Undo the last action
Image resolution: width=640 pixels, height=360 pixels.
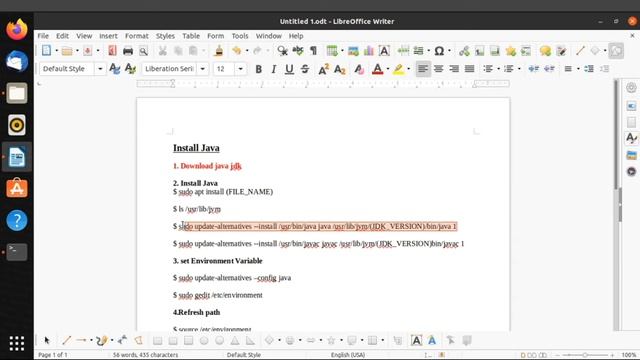(x=236, y=51)
